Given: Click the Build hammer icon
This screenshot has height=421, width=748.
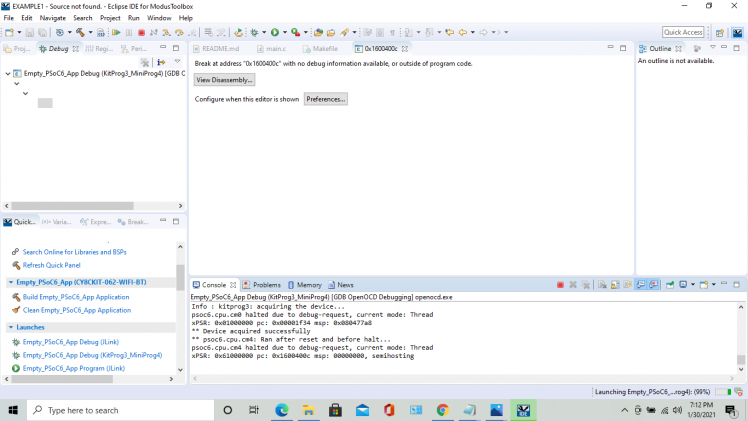Looking at the screenshot, I should point(79,32).
